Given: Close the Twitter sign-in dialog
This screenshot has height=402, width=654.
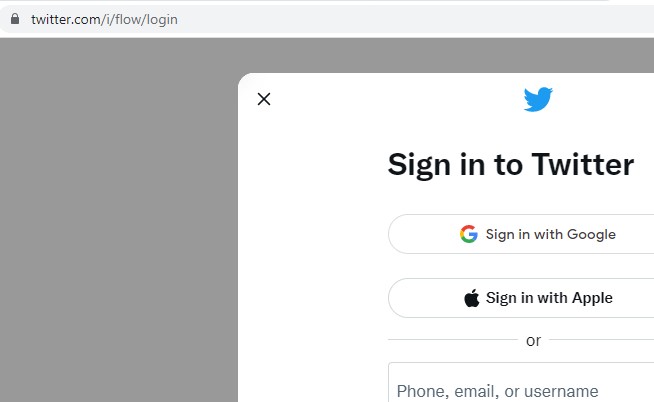Looking at the screenshot, I should pyautogui.click(x=264, y=99).
